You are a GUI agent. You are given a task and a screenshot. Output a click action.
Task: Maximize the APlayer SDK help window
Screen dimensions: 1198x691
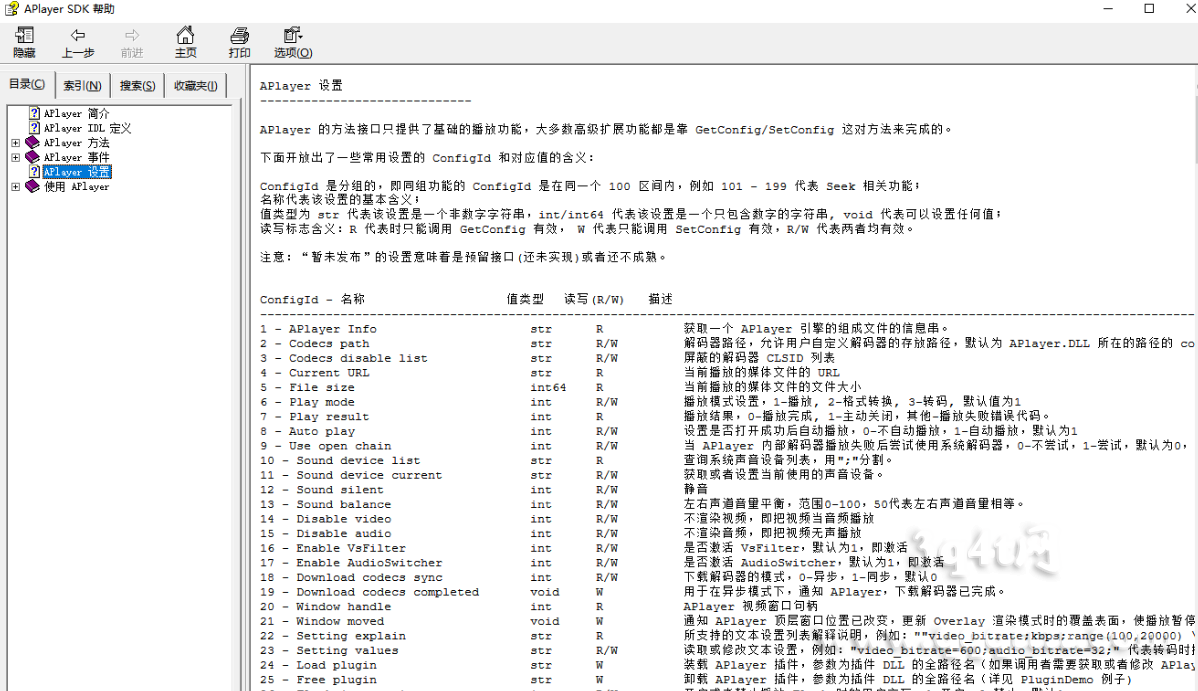[x=1149, y=9]
